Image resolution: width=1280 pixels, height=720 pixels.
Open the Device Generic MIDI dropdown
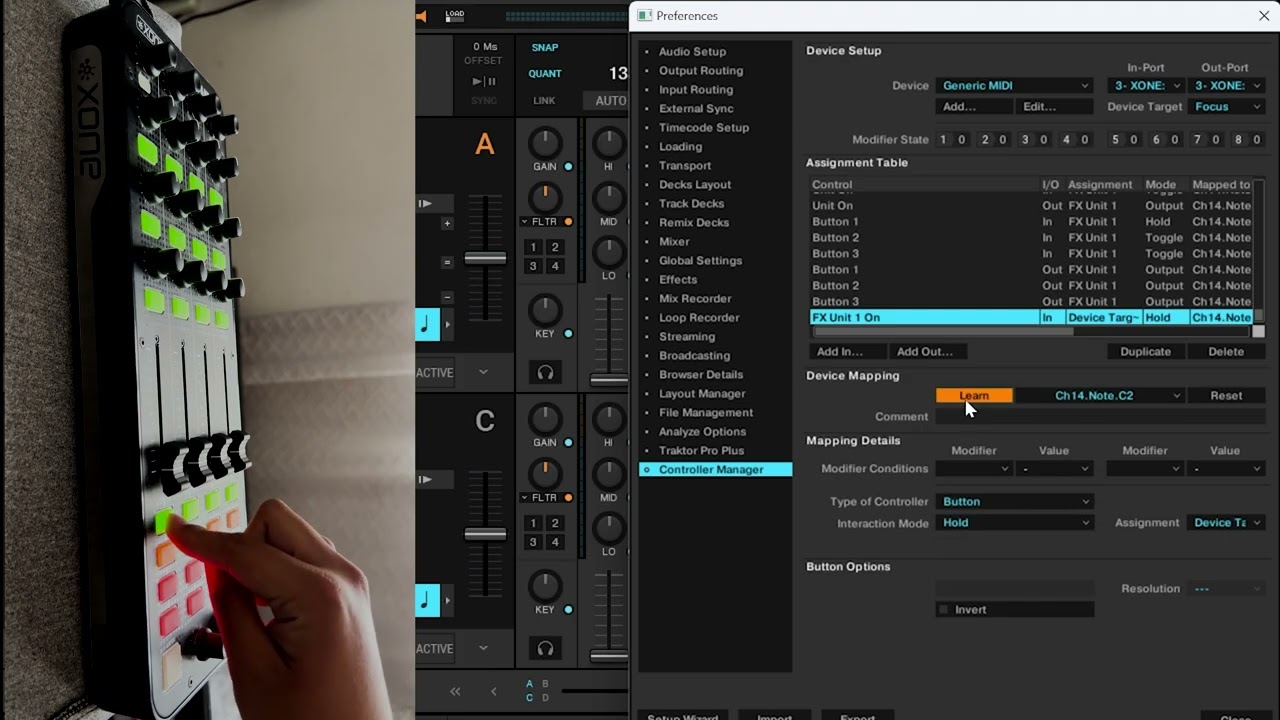pos(1015,86)
